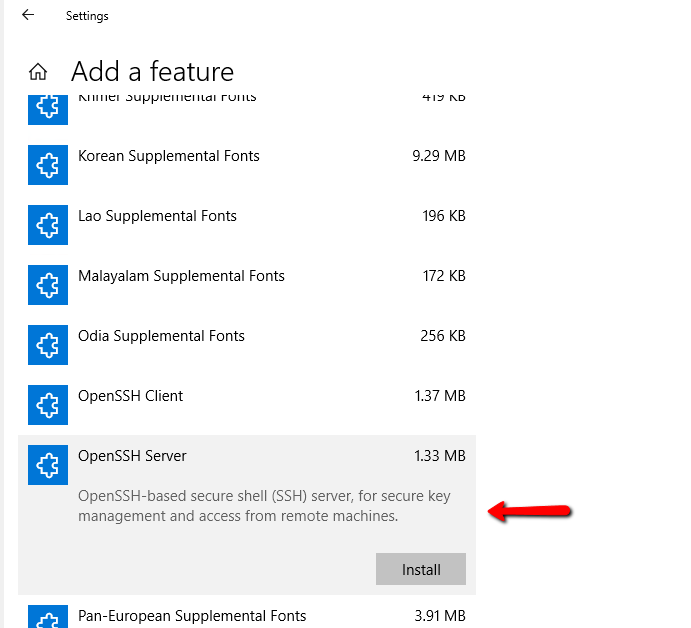Click the Odia Supplemental Fonts puzzle icon
Viewport: 691px width, 628px height.
pos(48,345)
